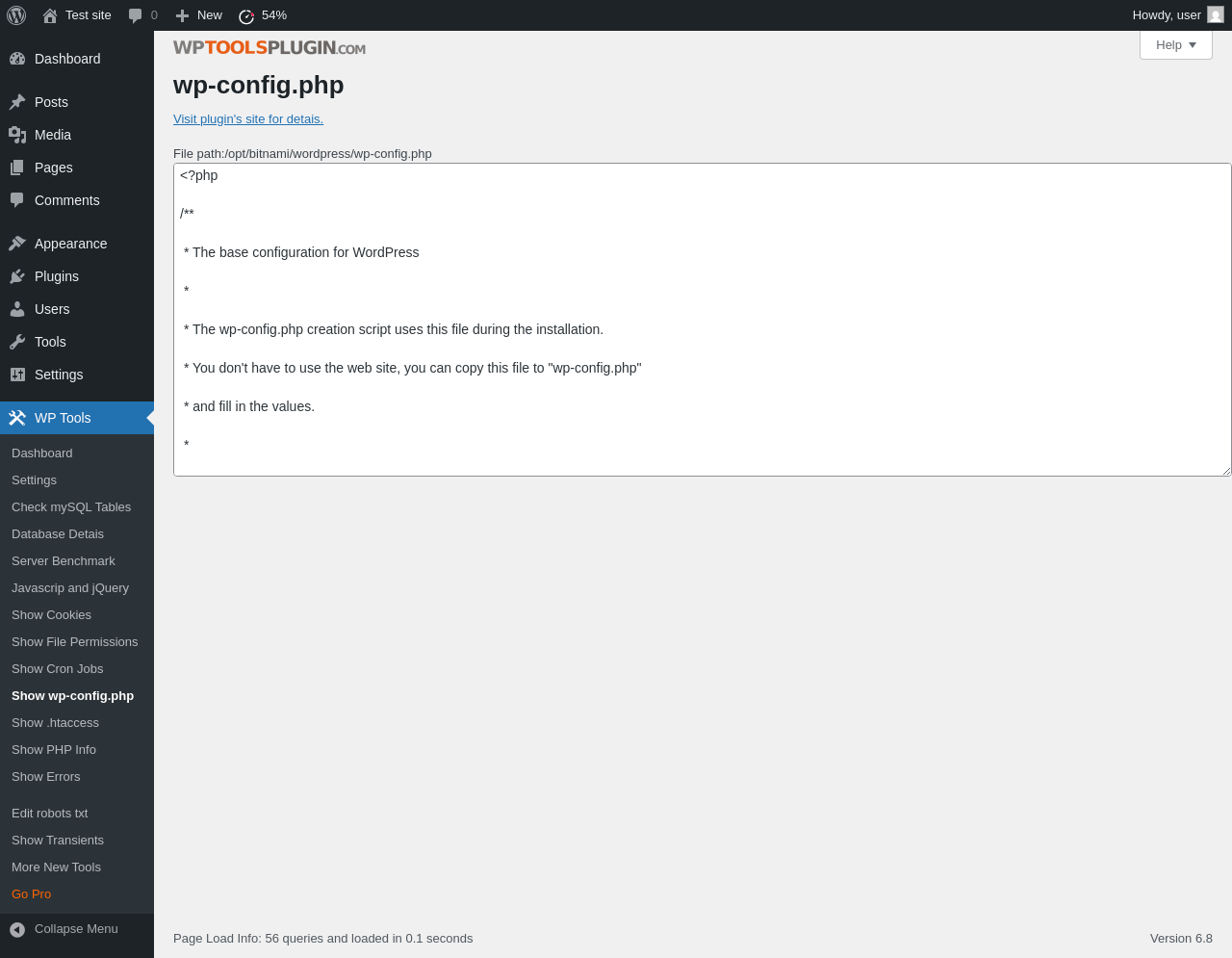Click the WordPress logo icon
This screenshot has height=958, width=1232.
pyautogui.click(x=16, y=15)
